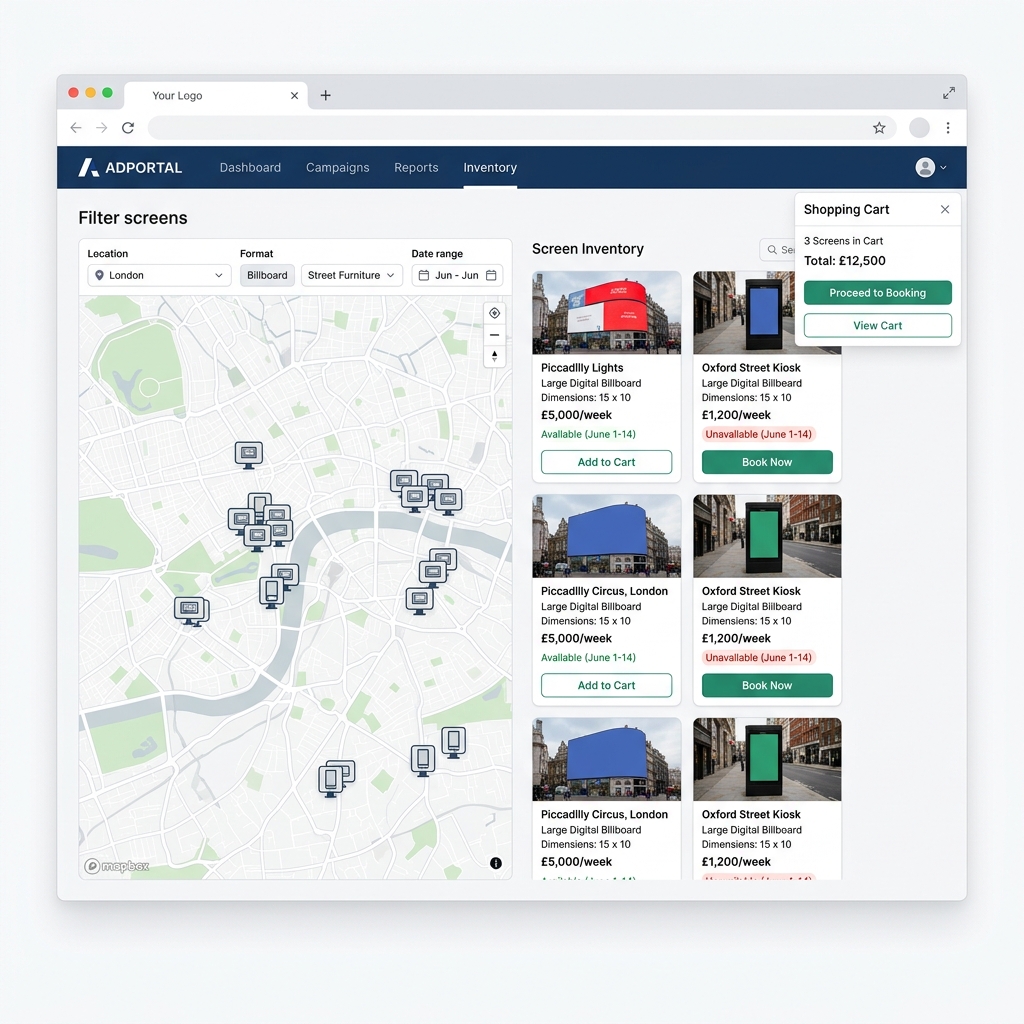
Task: Click the double screen marker in southwest map
Action: click(191, 612)
